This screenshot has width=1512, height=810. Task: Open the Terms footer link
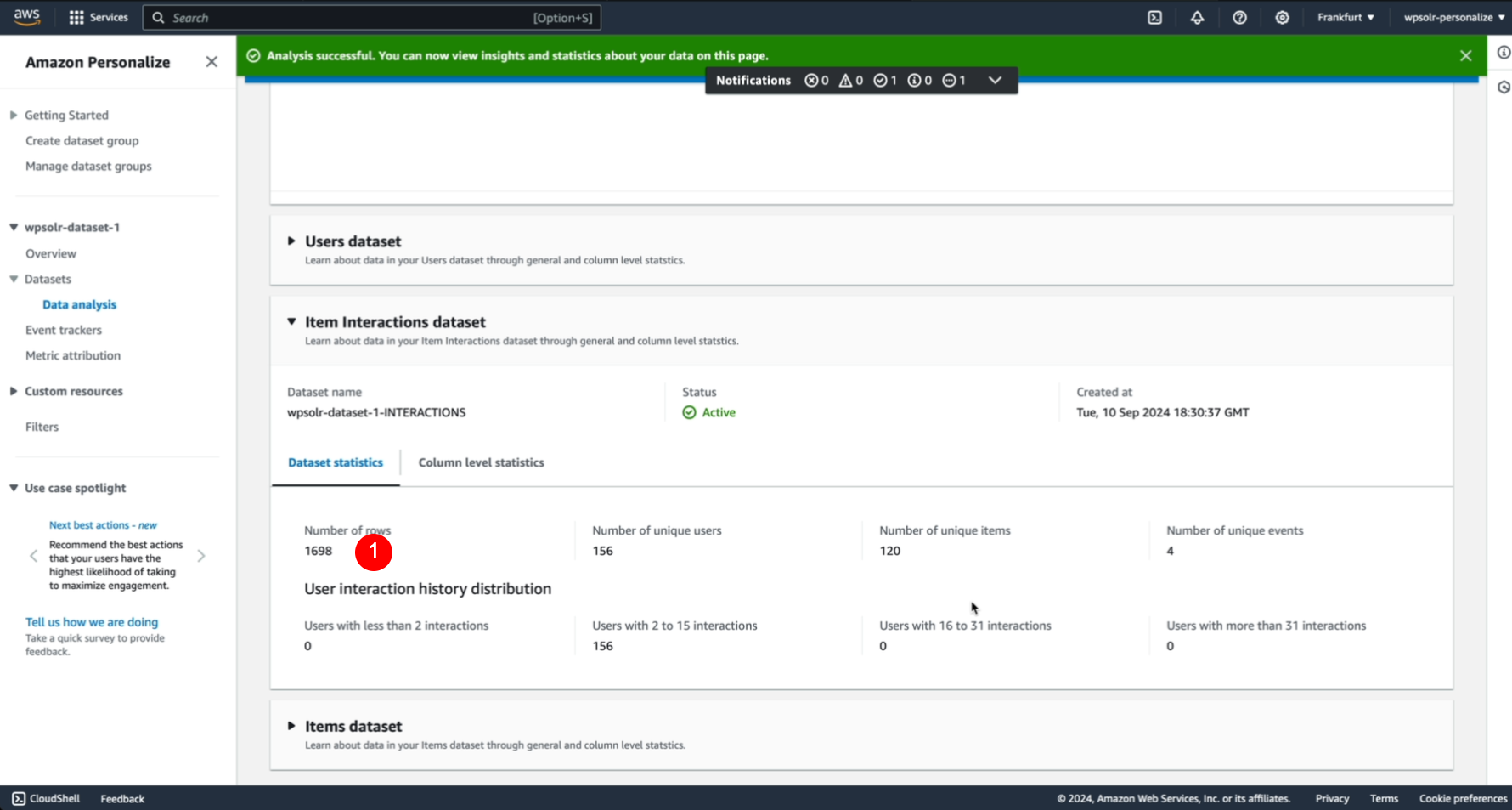(1384, 798)
